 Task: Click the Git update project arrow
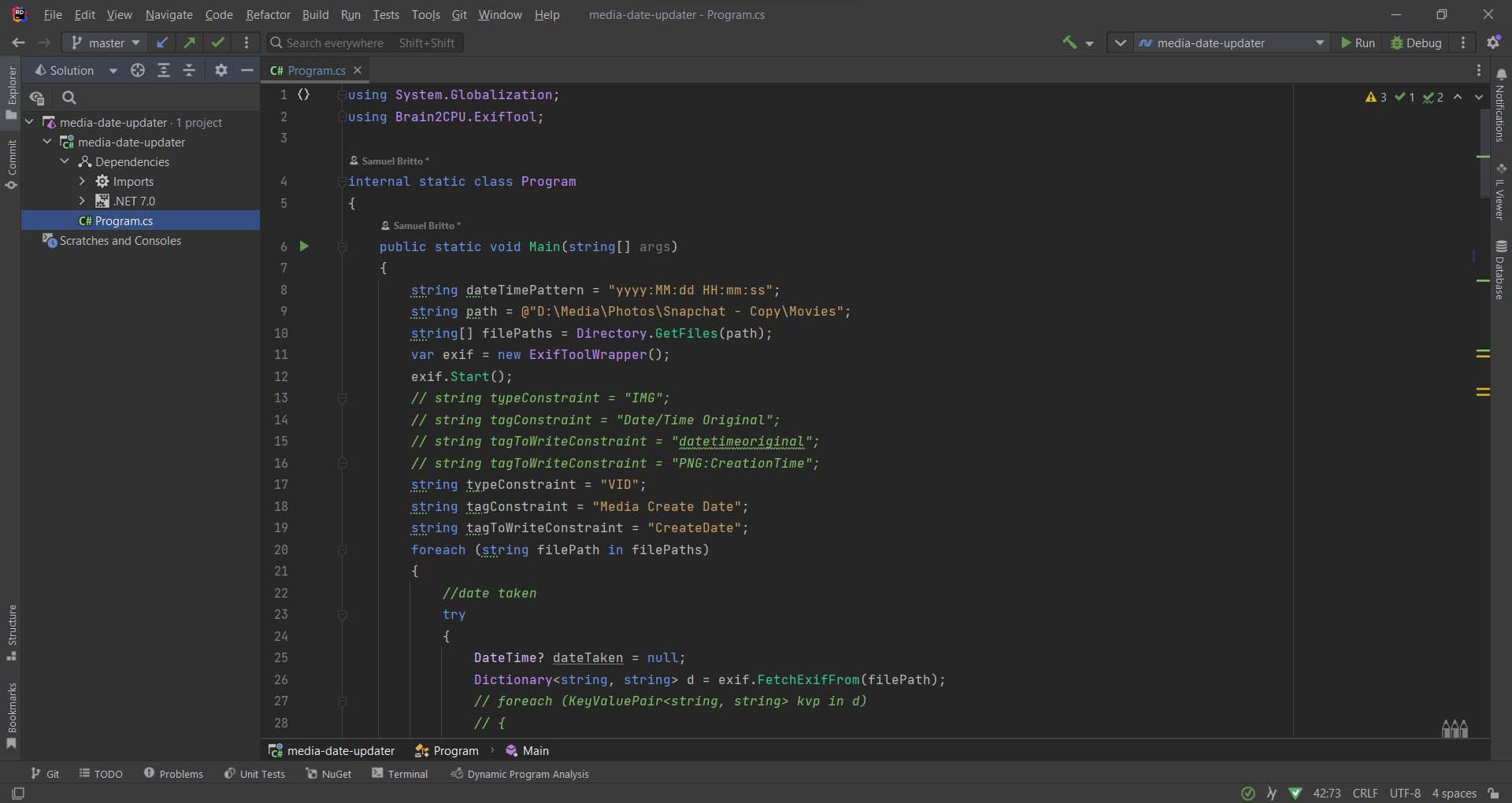(162, 43)
